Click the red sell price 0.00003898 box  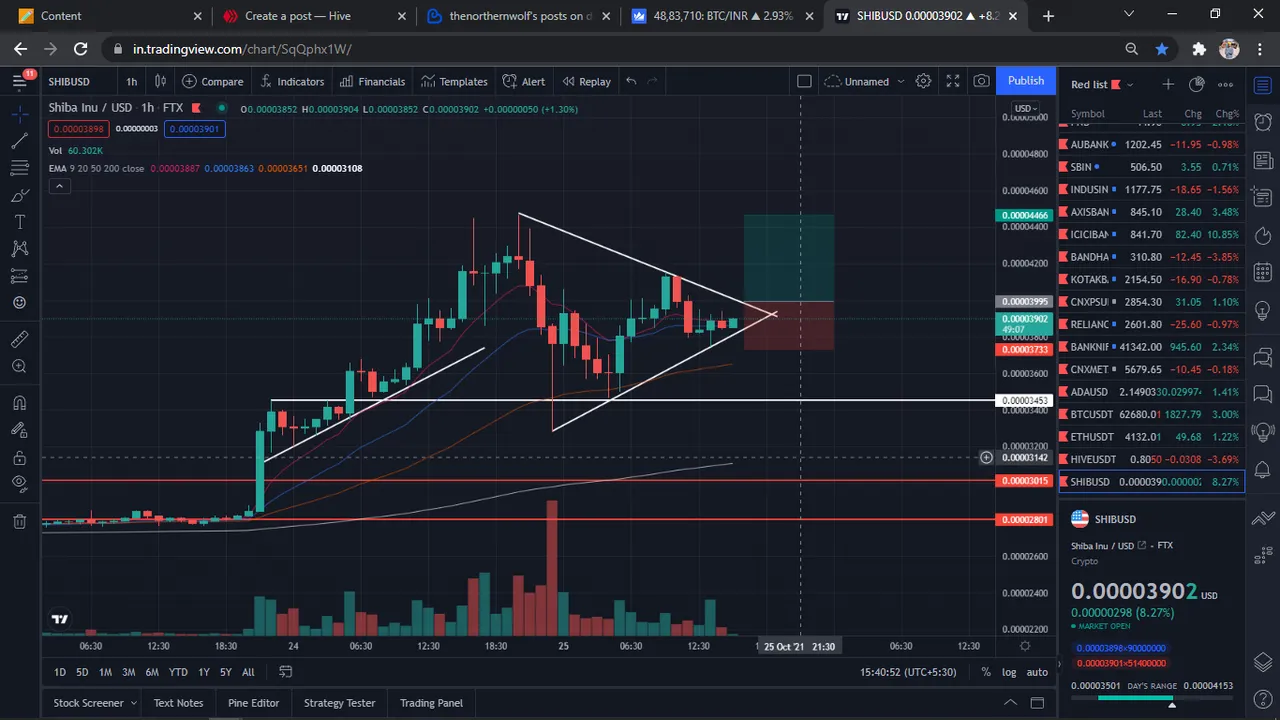79,129
